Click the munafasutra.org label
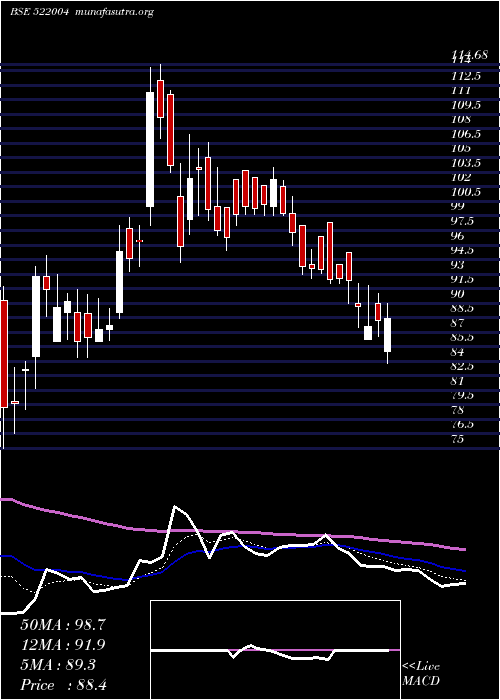This screenshot has height=700, width=500. point(115,12)
